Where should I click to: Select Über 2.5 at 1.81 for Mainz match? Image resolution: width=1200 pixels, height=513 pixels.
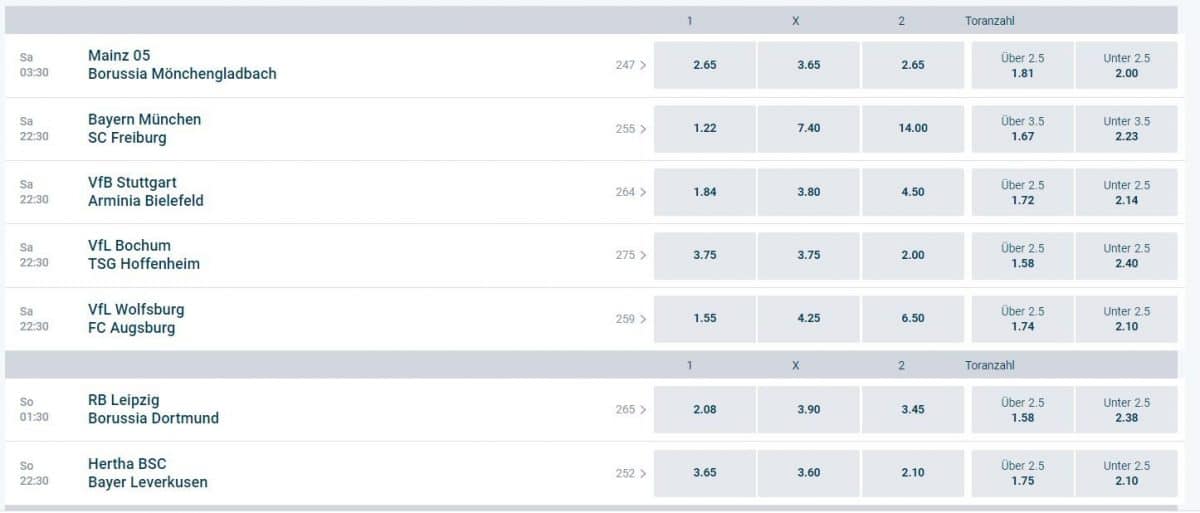coord(1022,65)
